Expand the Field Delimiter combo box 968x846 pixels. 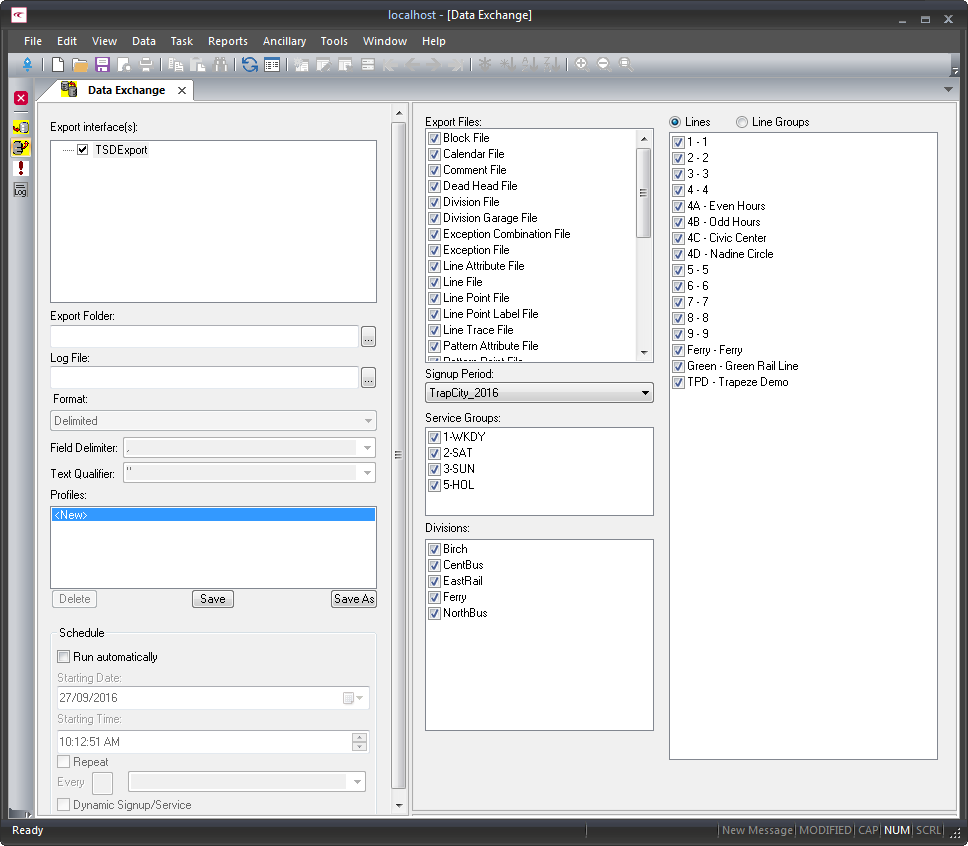(x=369, y=447)
